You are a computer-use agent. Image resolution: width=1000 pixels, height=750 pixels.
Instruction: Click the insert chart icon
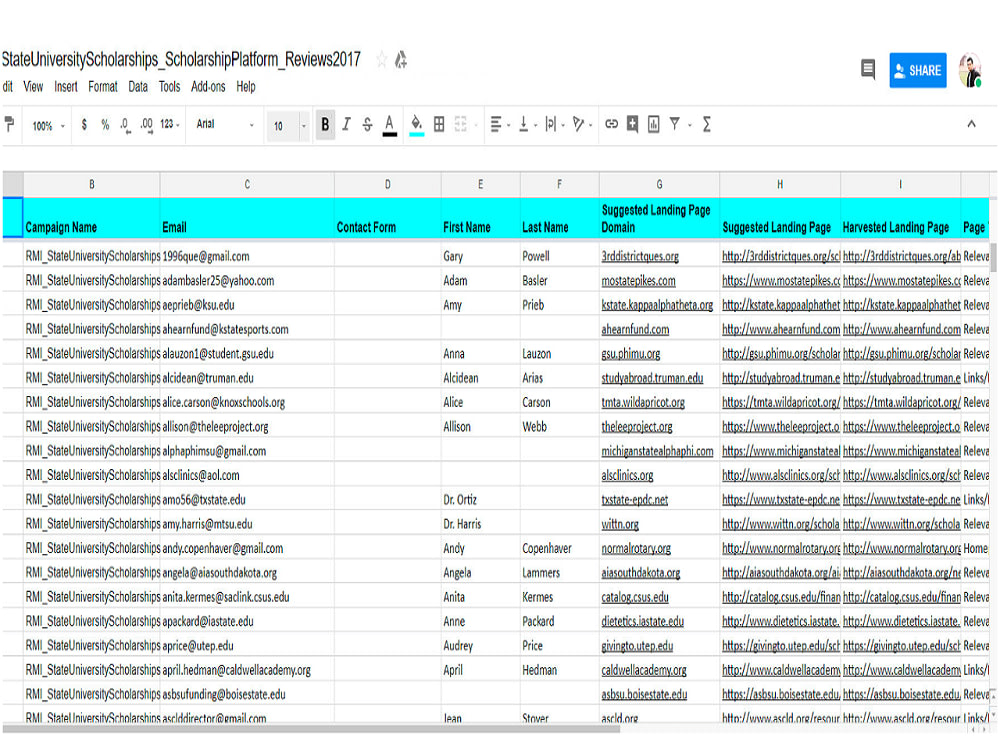click(654, 124)
